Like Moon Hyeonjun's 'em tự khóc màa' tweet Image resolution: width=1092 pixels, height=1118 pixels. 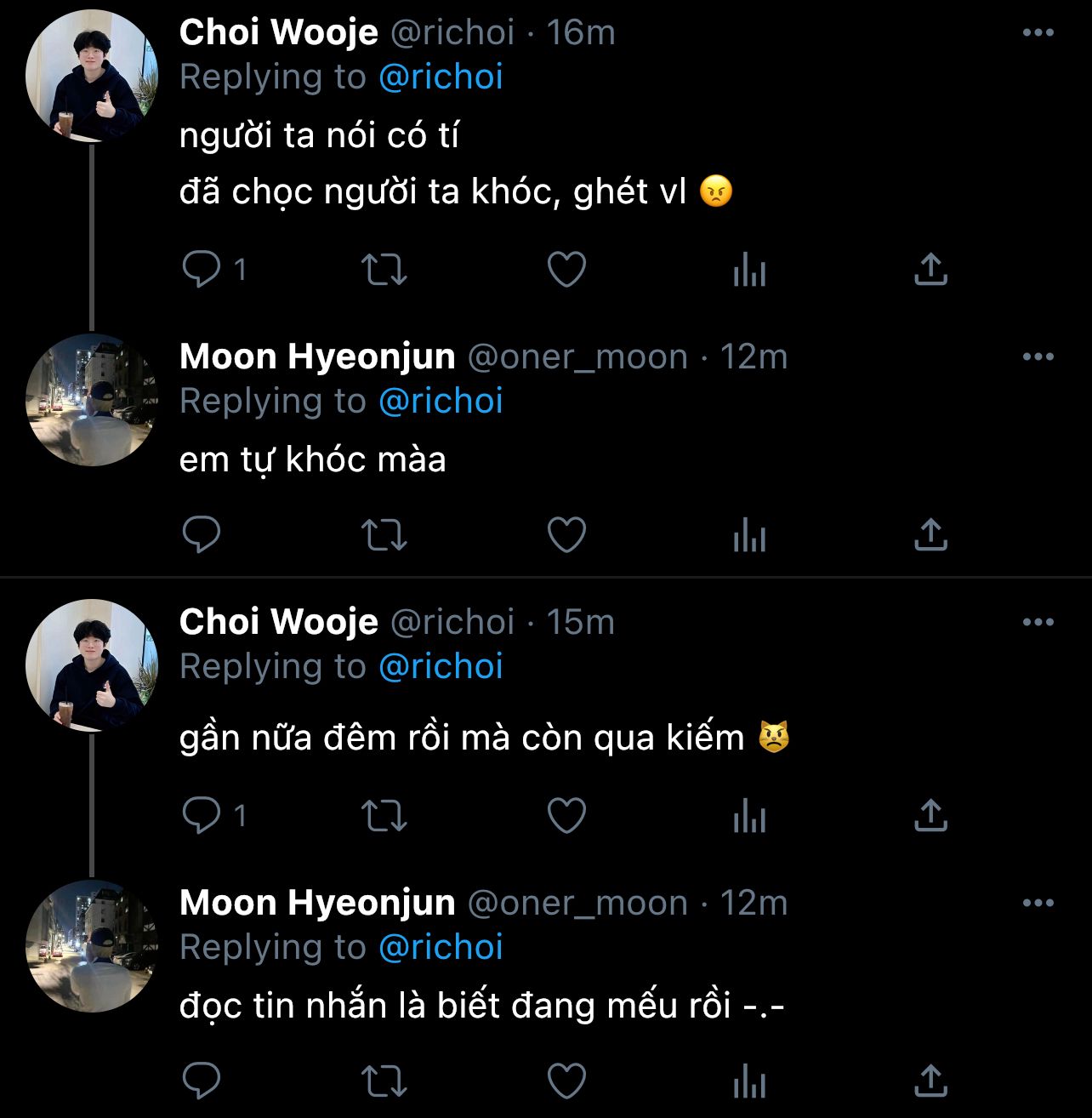pos(566,535)
